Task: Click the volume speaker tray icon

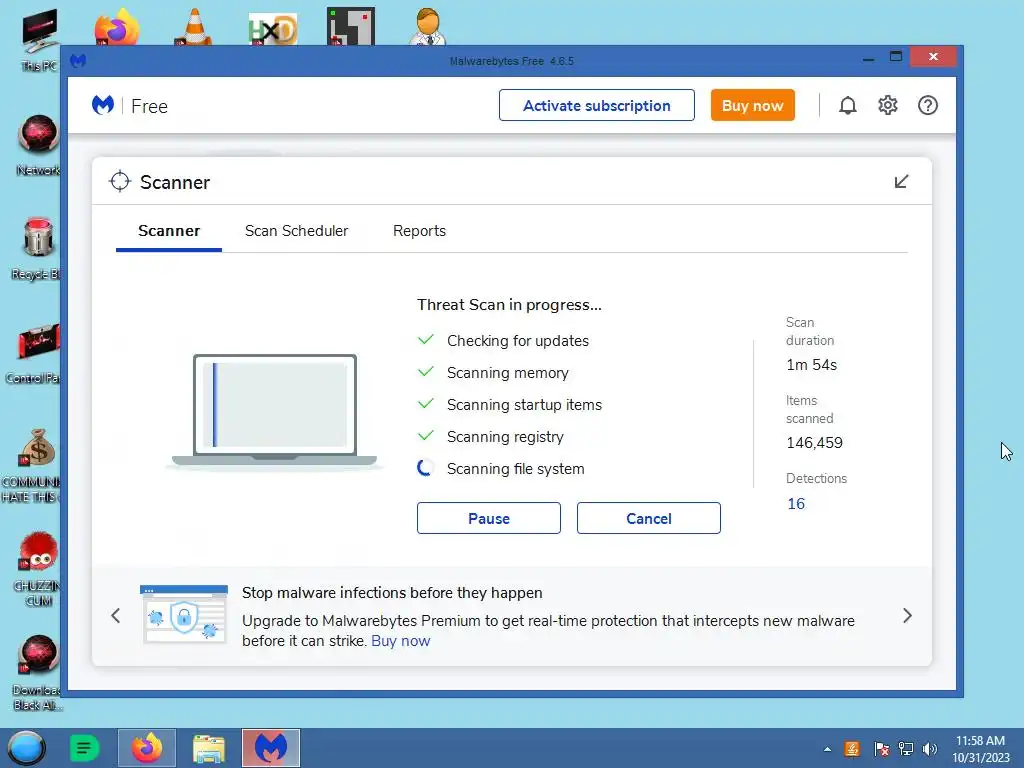Action: click(930, 749)
